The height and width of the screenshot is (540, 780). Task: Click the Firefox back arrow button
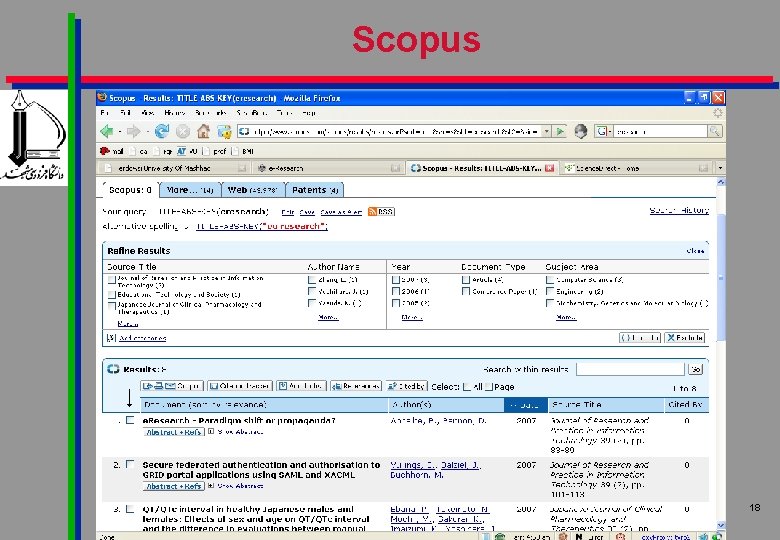coord(107,131)
